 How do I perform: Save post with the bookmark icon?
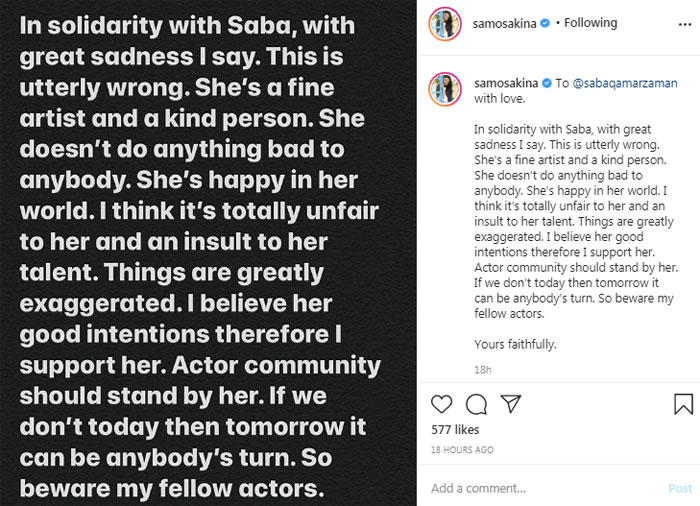pyautogui.click(x=683, y=404)
